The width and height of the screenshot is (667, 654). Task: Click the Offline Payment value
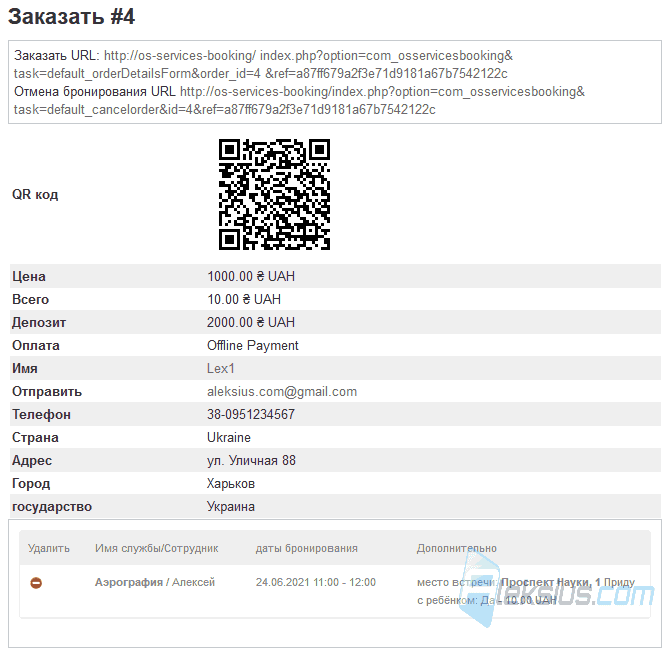coord(253,346)
